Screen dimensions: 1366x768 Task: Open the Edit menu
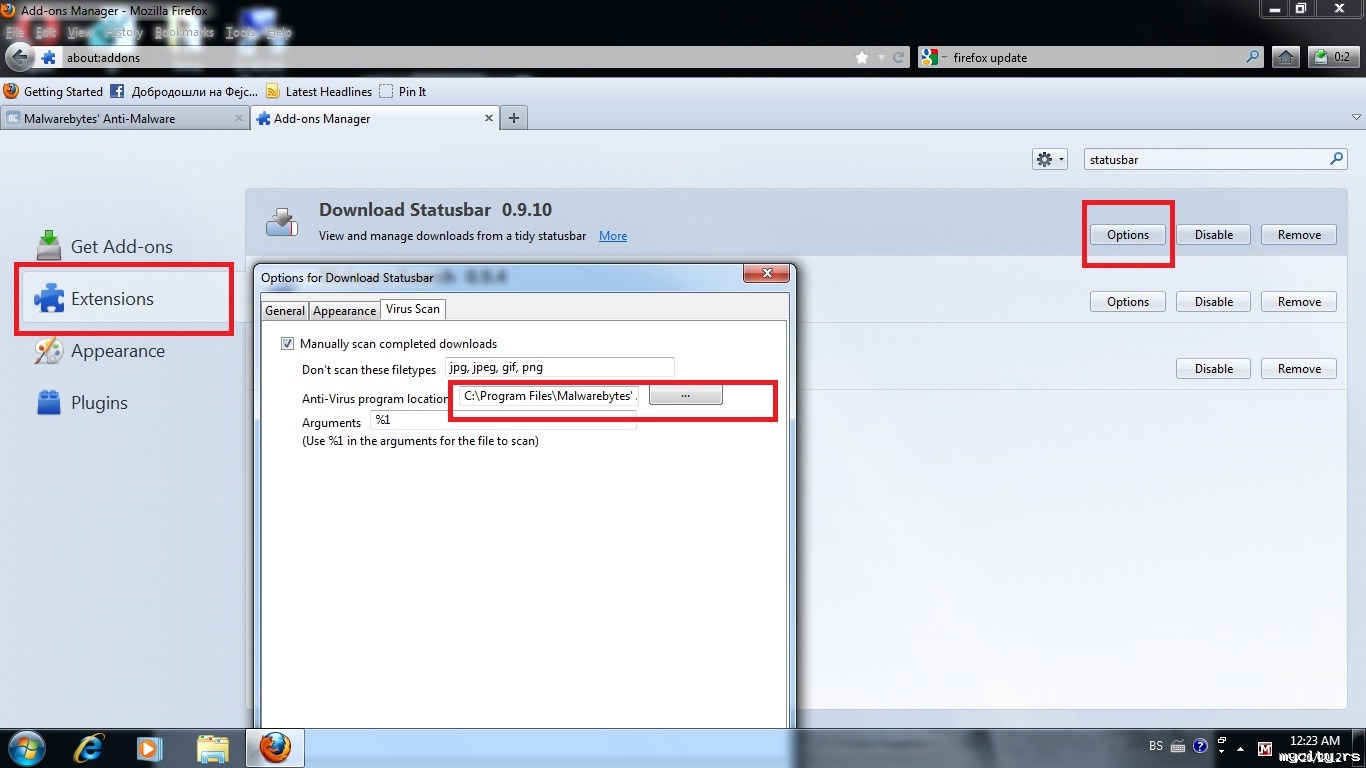(46, 32)
